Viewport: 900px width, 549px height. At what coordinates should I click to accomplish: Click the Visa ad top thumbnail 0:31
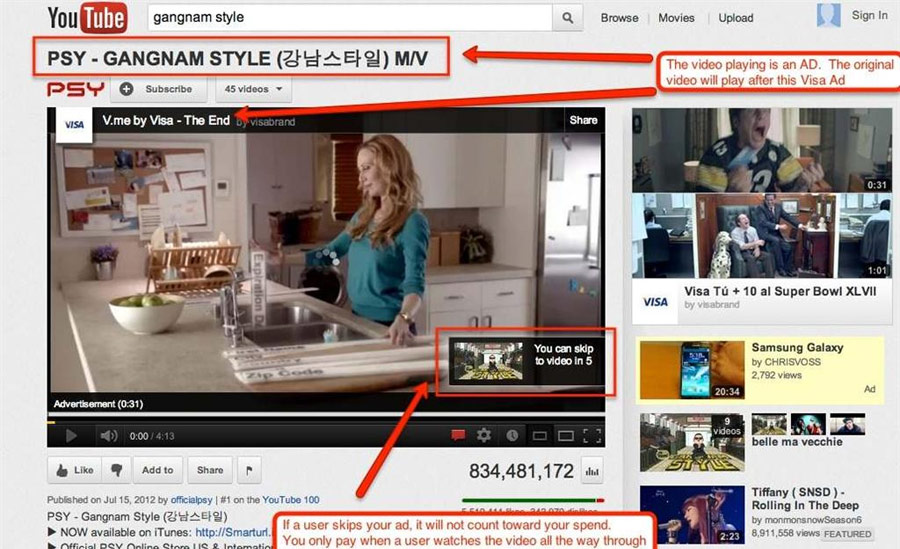pos(762,150)
